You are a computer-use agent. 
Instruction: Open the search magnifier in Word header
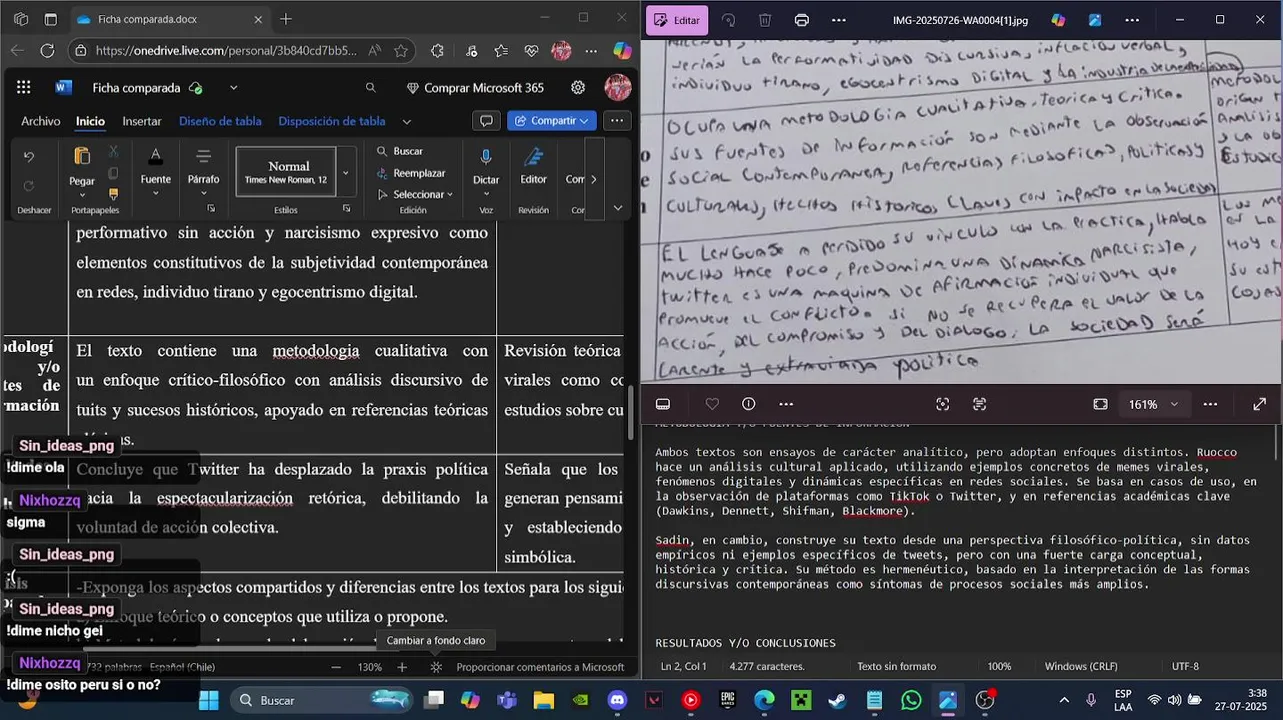371,88
